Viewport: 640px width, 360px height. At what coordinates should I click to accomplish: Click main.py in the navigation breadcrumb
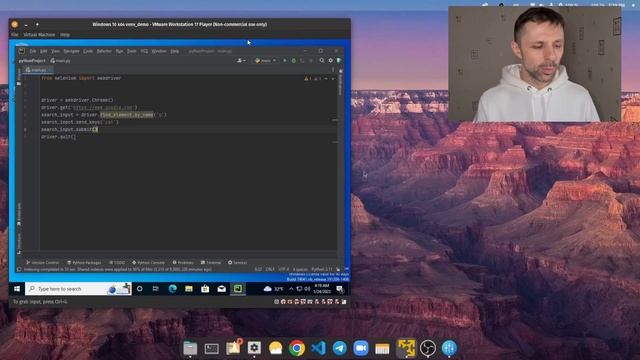(x=60, y=60)
